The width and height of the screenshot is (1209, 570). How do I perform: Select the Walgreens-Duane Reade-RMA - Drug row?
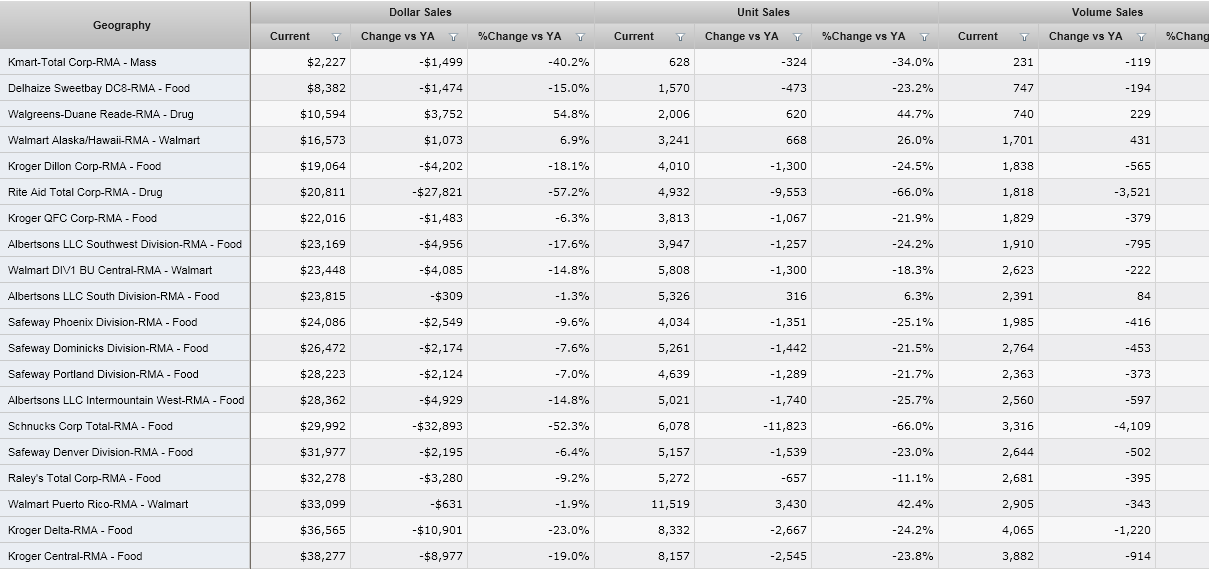click(x=99, y=114)
